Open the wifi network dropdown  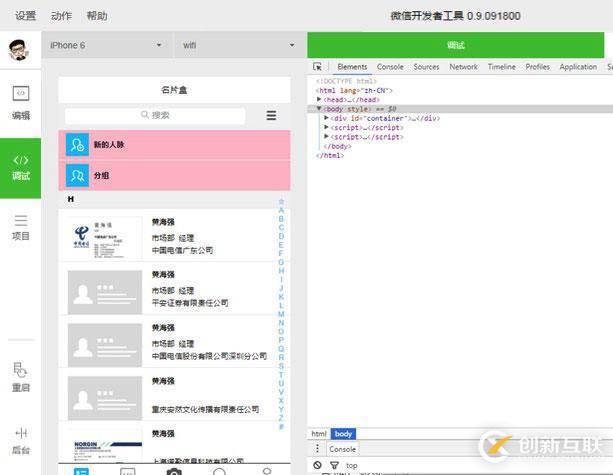coord(239,45)
